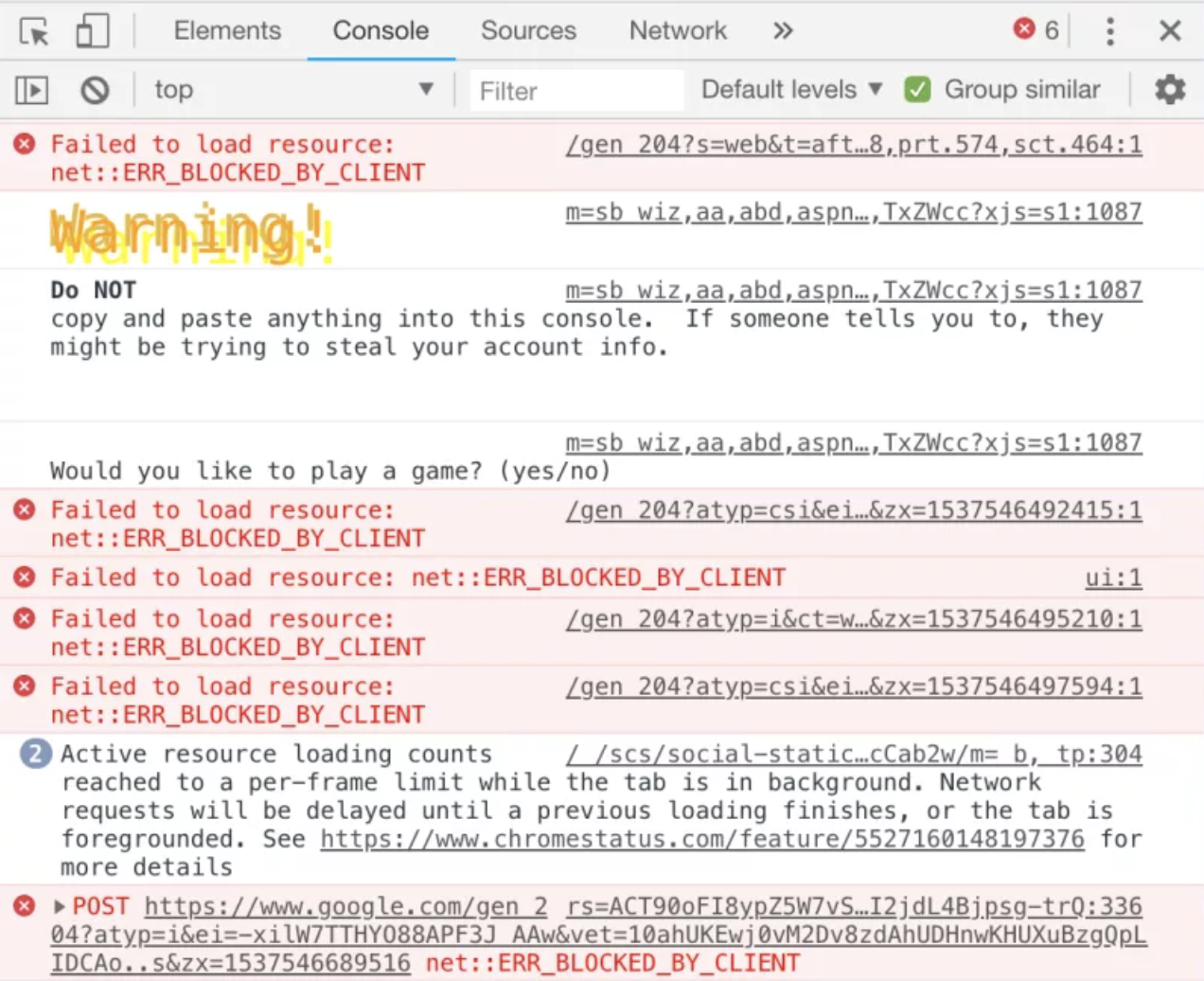Uncheck the Group similar checkbox
This screenshot has width=1204, height=981.
tap(916, 90)
